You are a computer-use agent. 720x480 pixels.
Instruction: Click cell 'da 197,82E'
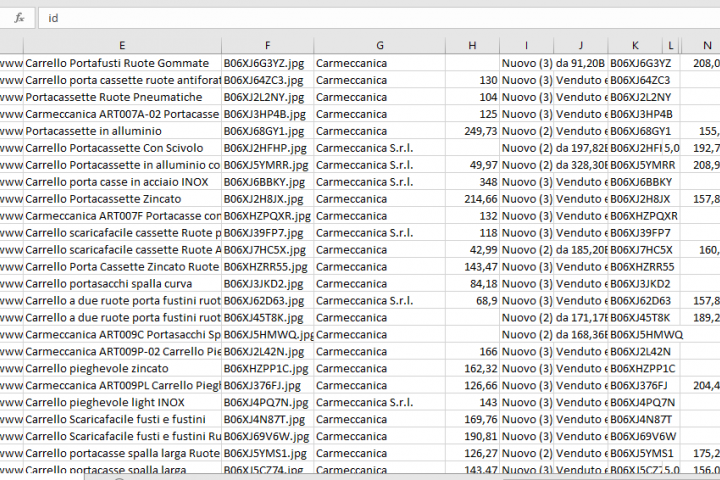click(581, 148)
